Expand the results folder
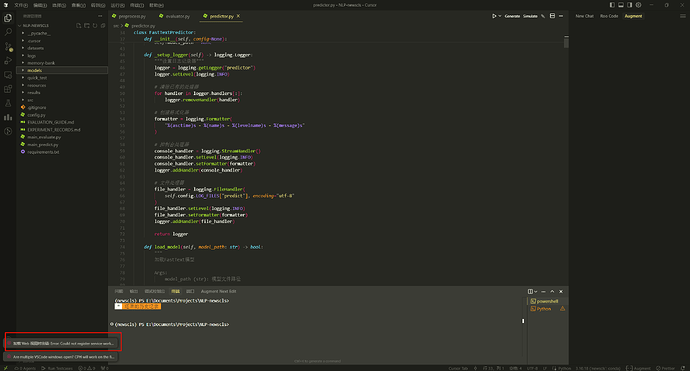Viewport: 690px width, 371px height. pos(62,92)
